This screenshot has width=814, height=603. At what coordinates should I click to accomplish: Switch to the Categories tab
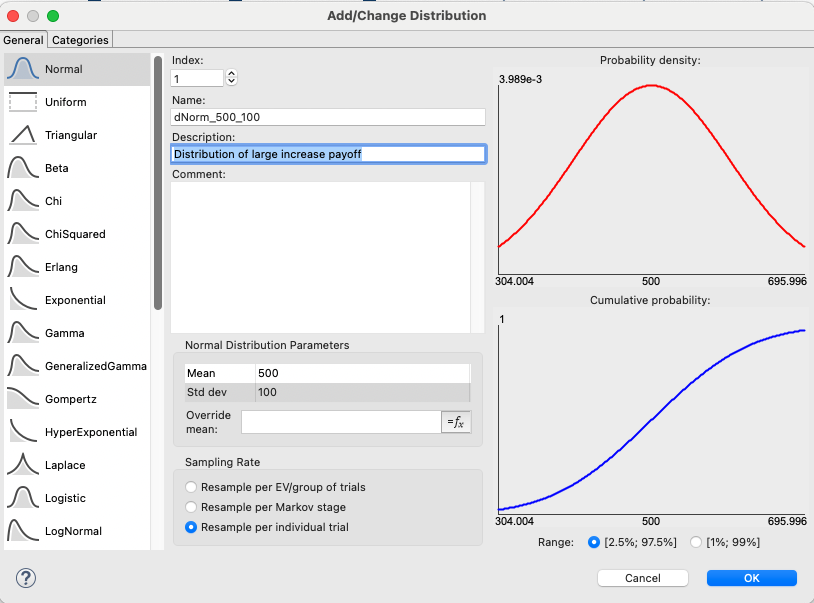[x=80, y=39]
